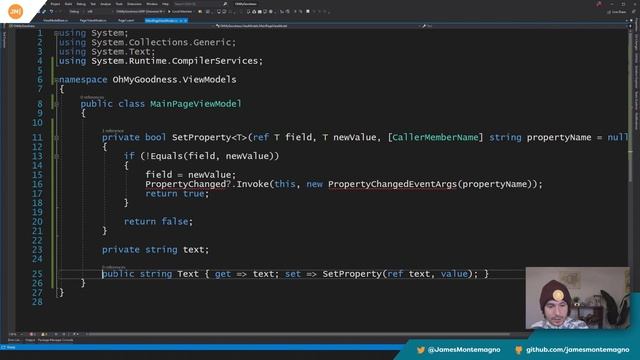Switch to the PageViewModel.cs tab
The image size is (640, 360).
coord(93,20)
